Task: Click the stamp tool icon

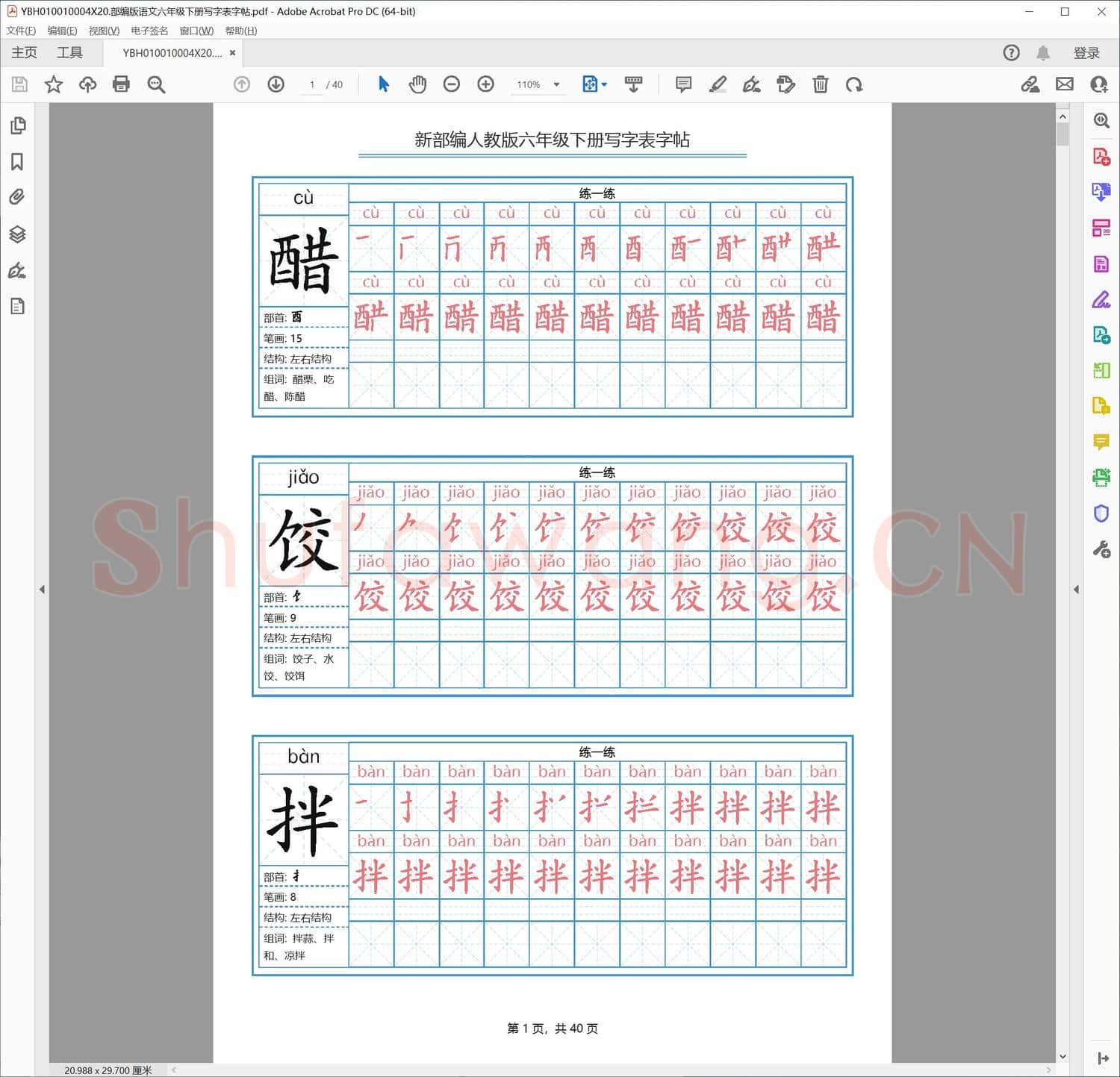Action: tap(786, 84)
